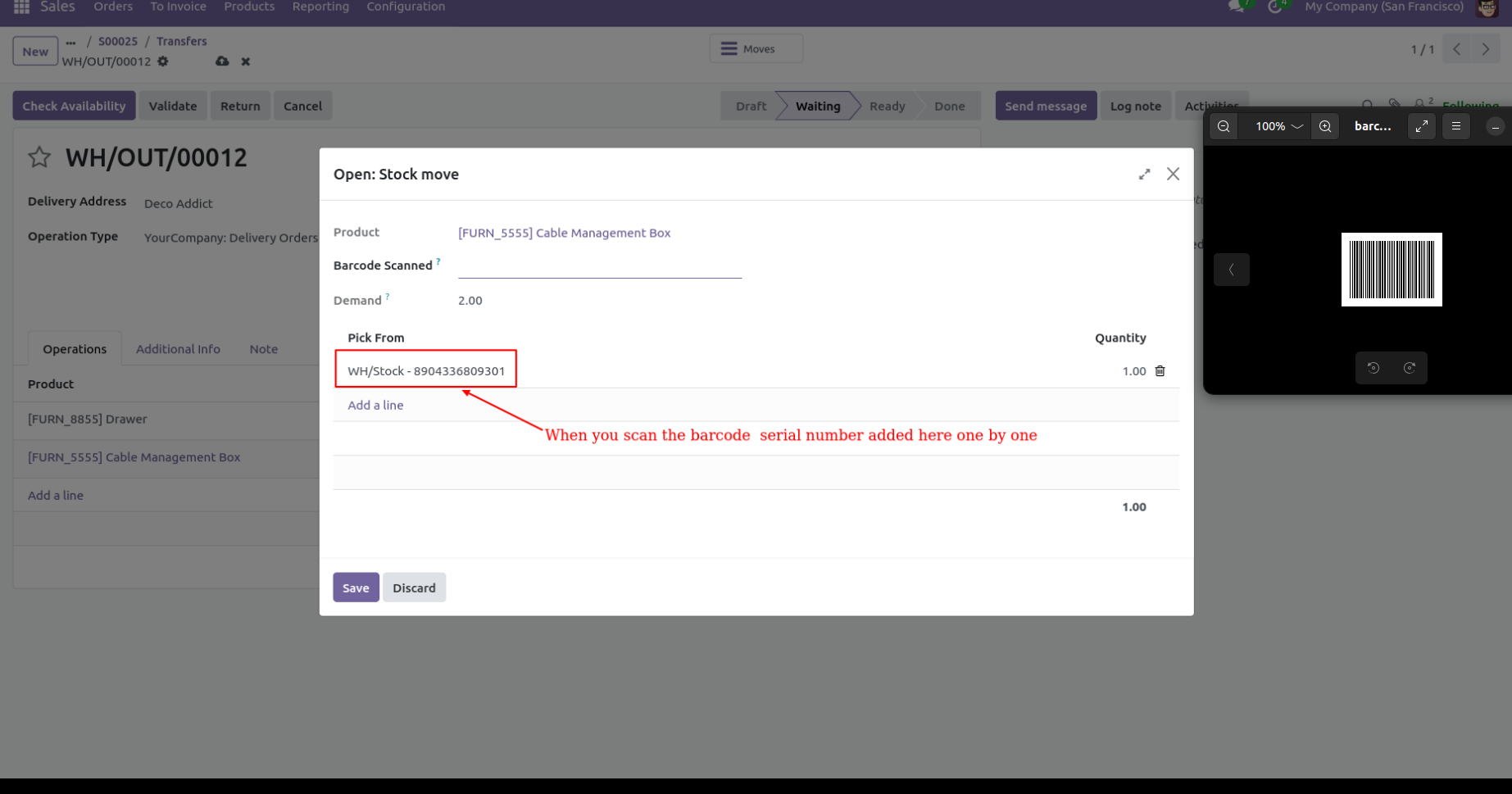Edit the 1.00 quantity cell in dialog
Viewport: 1512px width, 794px height.
click(1134, 371)
